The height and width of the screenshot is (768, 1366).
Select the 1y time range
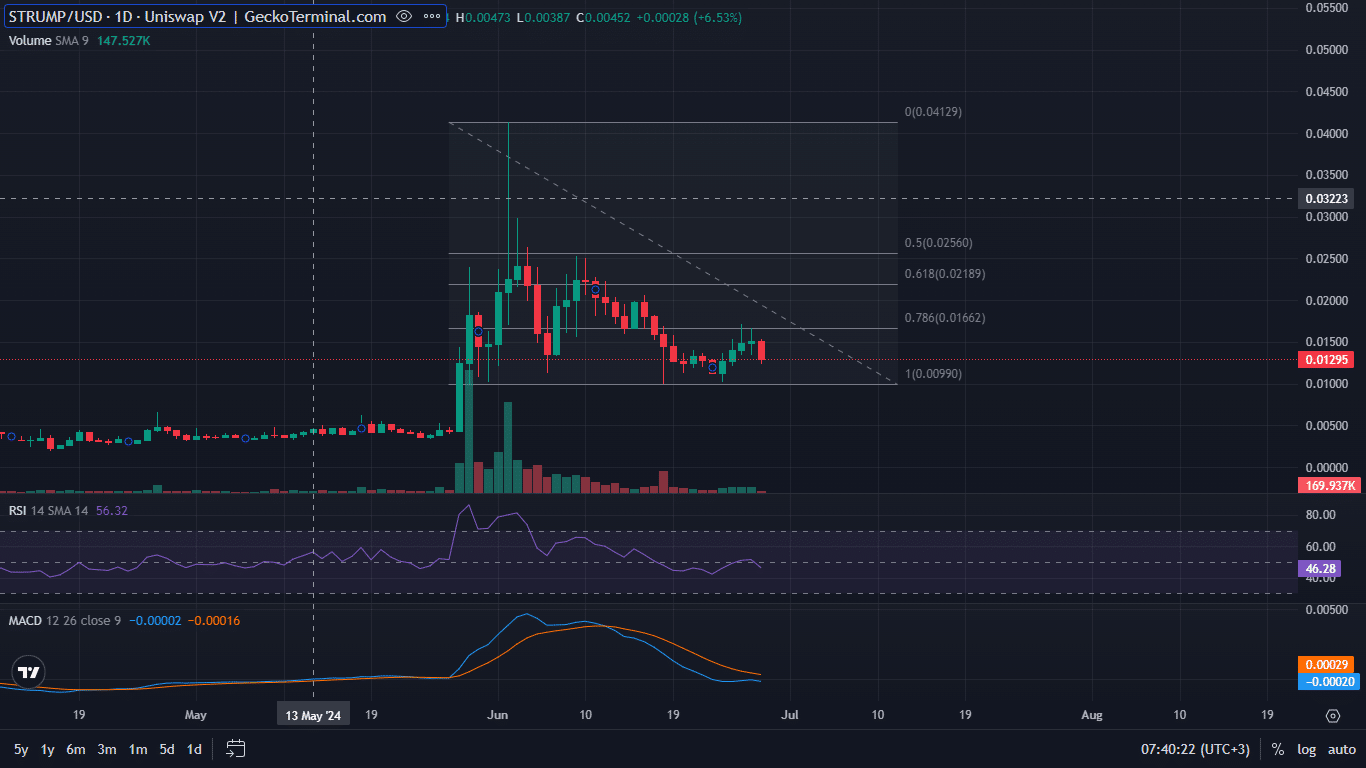47,749
